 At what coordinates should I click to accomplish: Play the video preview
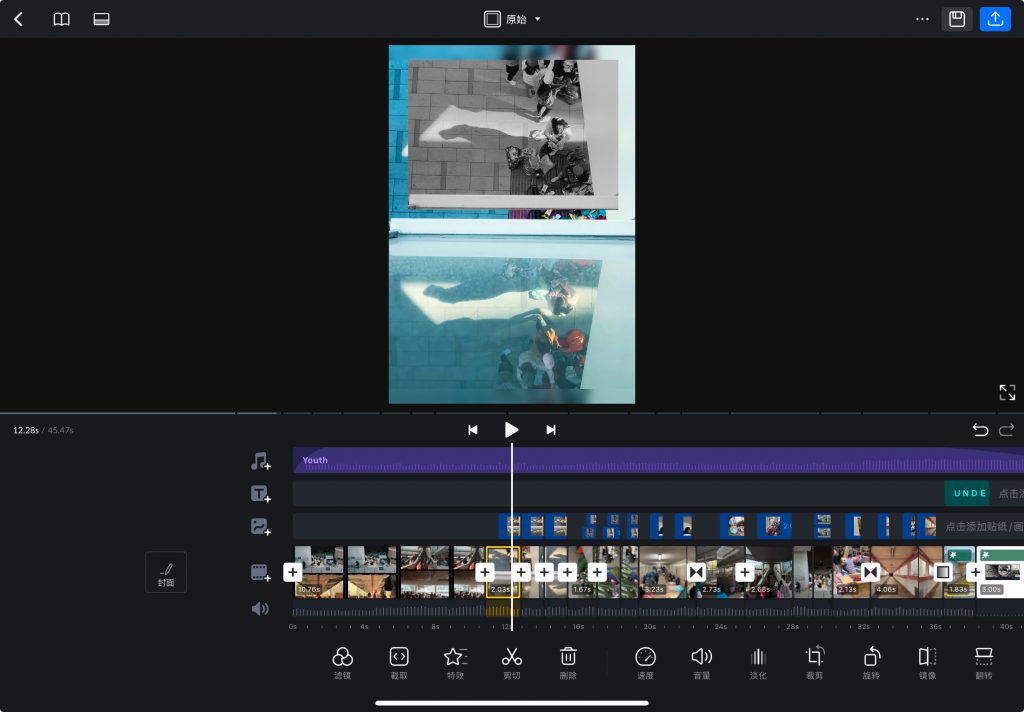click(x=511, y=430)
